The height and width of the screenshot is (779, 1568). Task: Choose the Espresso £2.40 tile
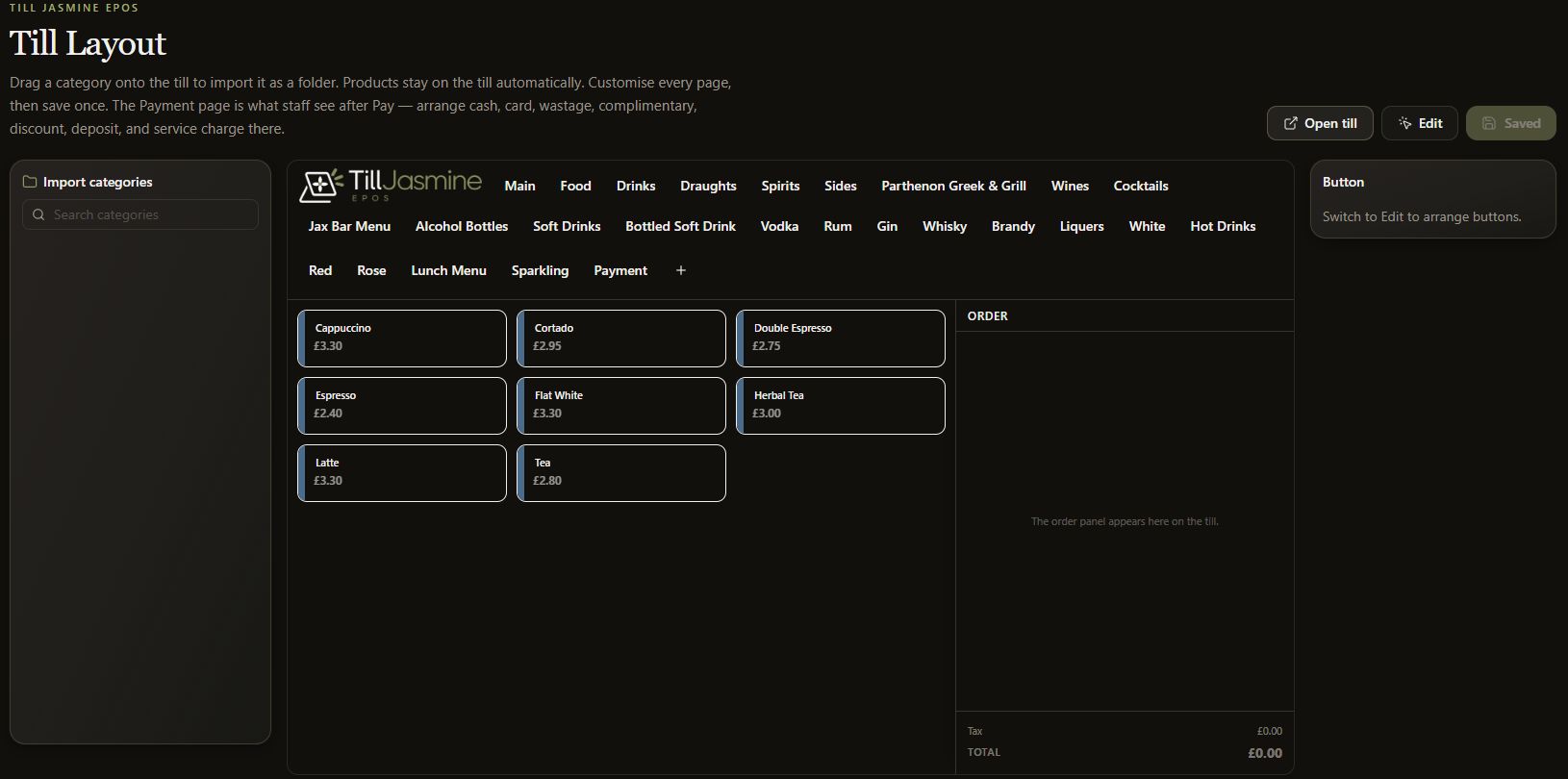pyautogui.click(x=402, y=406)
